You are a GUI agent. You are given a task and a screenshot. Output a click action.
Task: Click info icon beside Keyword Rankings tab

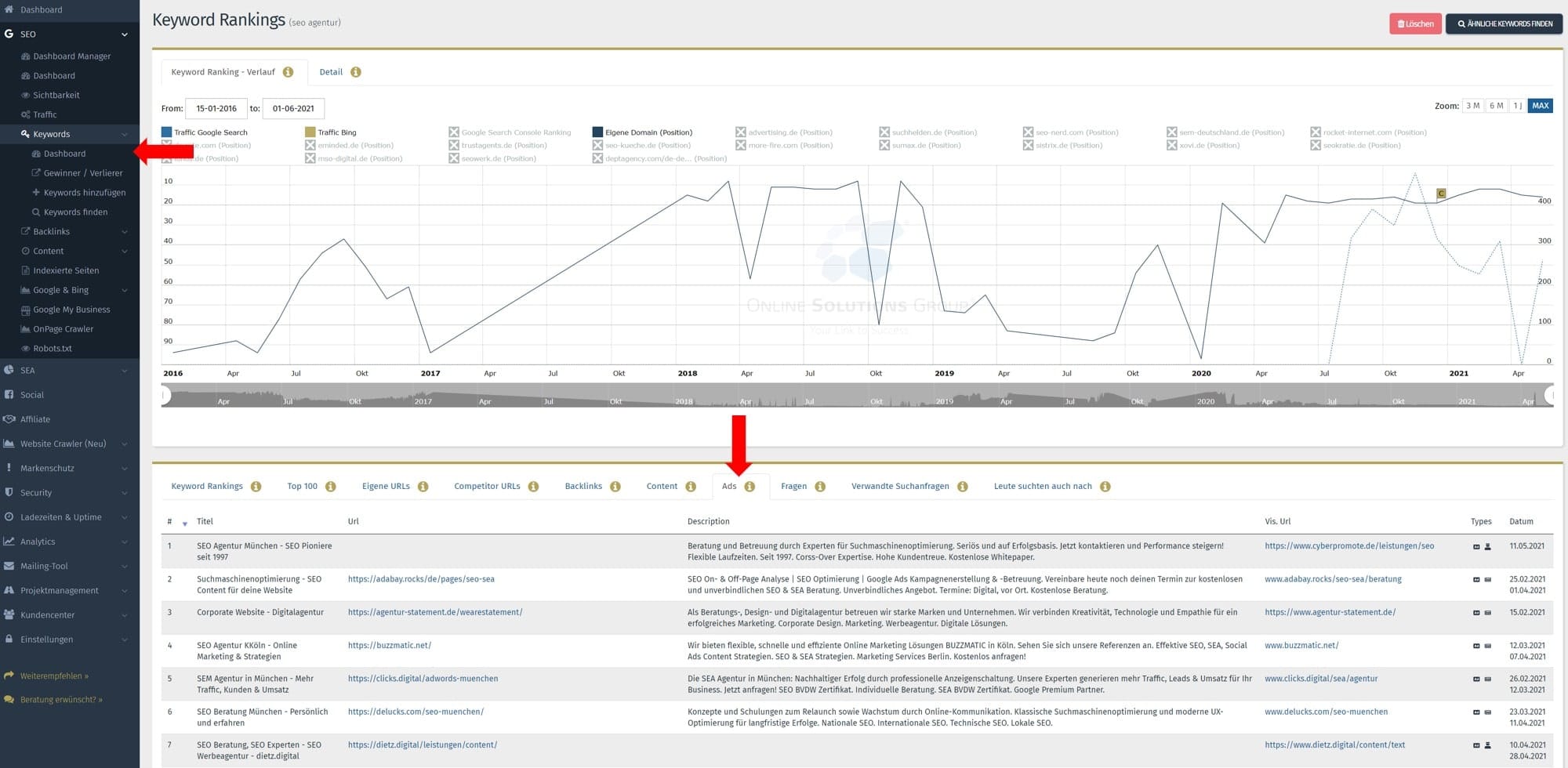[x=256, y=487]
